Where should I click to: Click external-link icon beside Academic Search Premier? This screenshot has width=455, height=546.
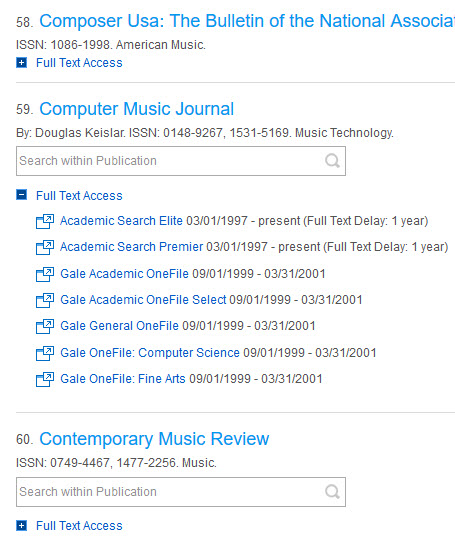45,248
